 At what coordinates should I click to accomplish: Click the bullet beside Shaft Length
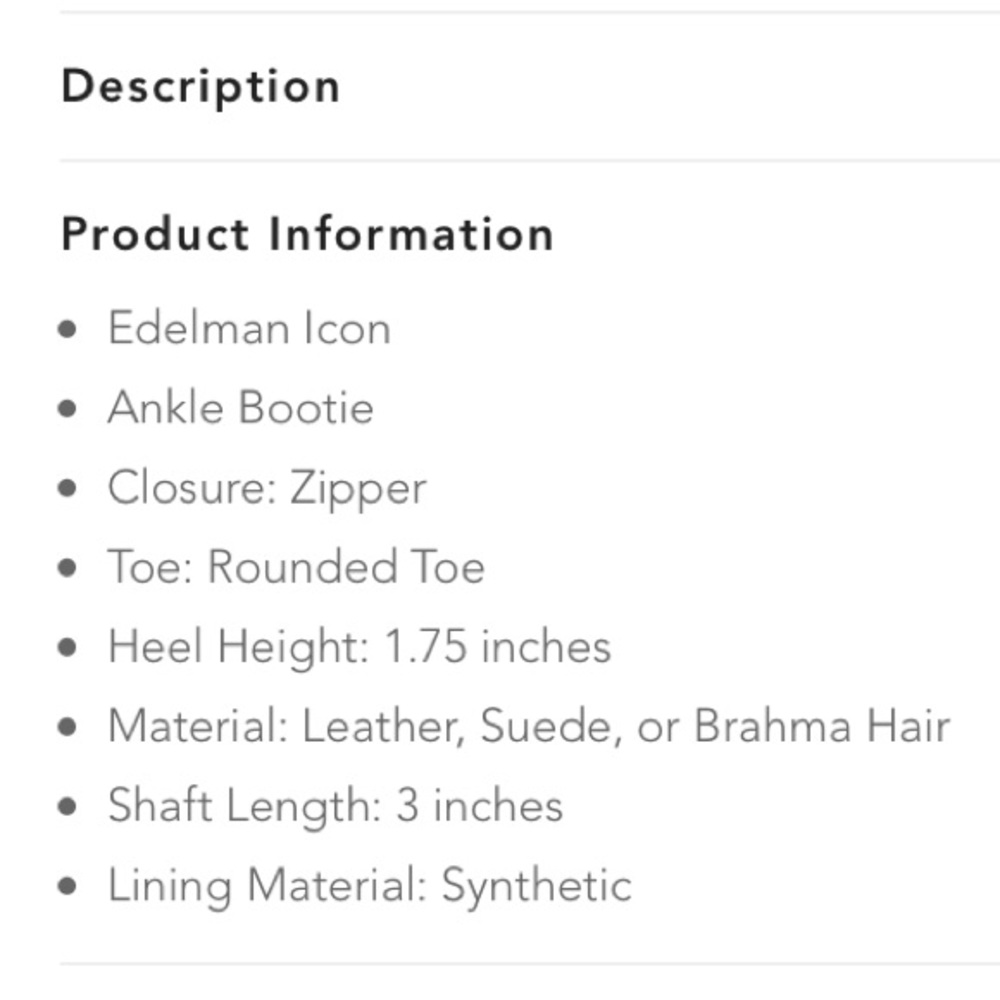[x=67, y=807]
